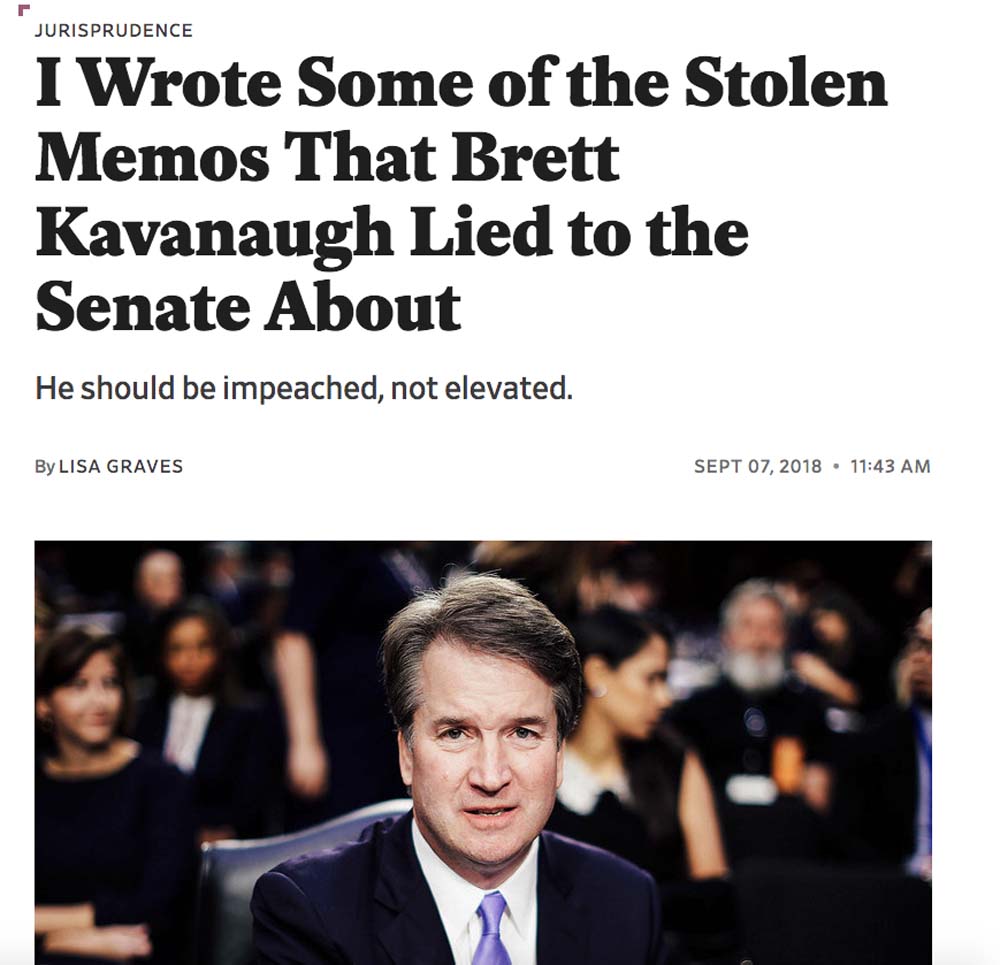Click the Sept 07, 2018 publish date
This screenshot has height=965, width=1000.
pyautogui.click(x=758, y=466)
